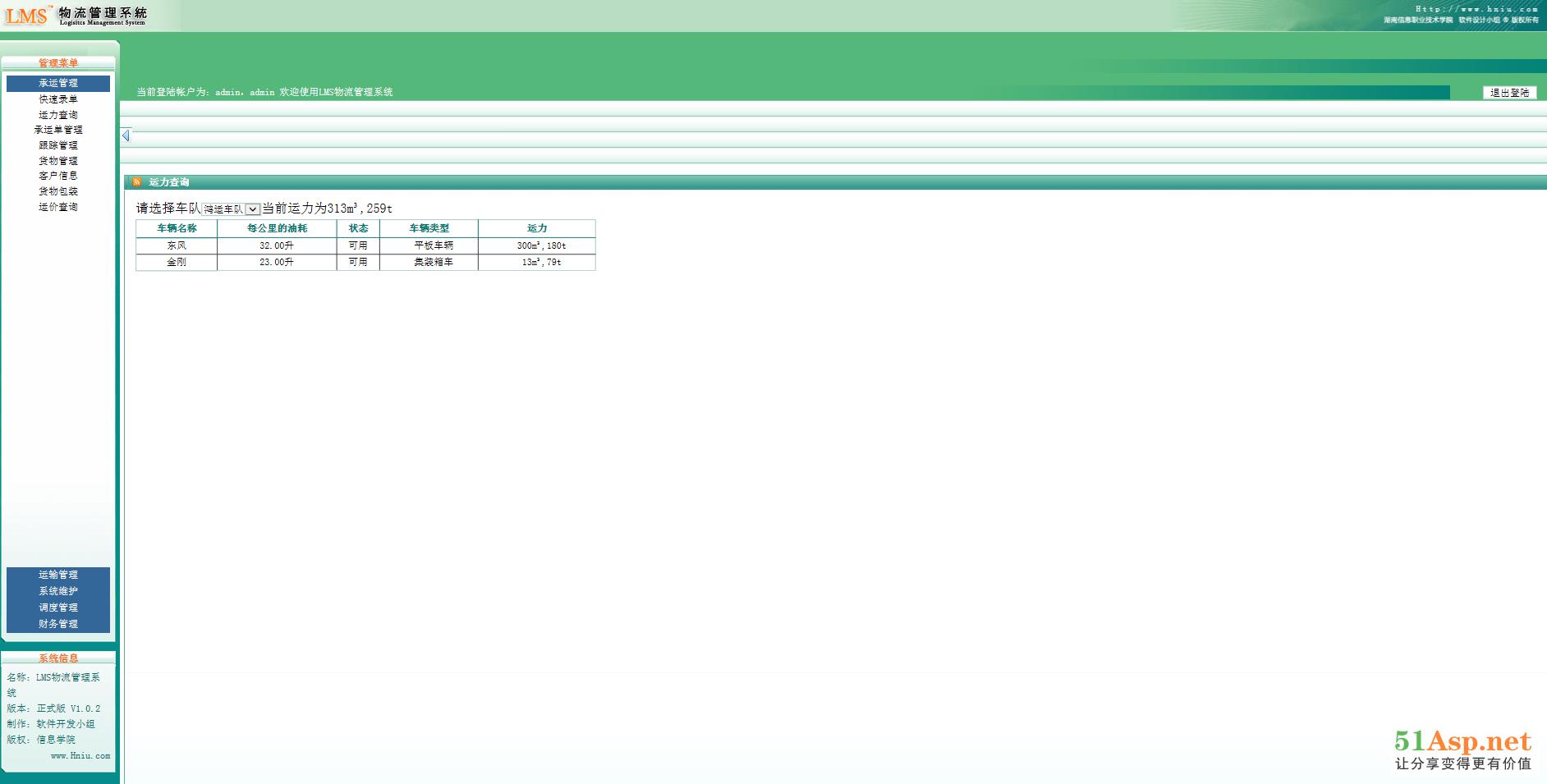
Task: Go to 承运单管理 menu item
Action: (x=58, y=130)
